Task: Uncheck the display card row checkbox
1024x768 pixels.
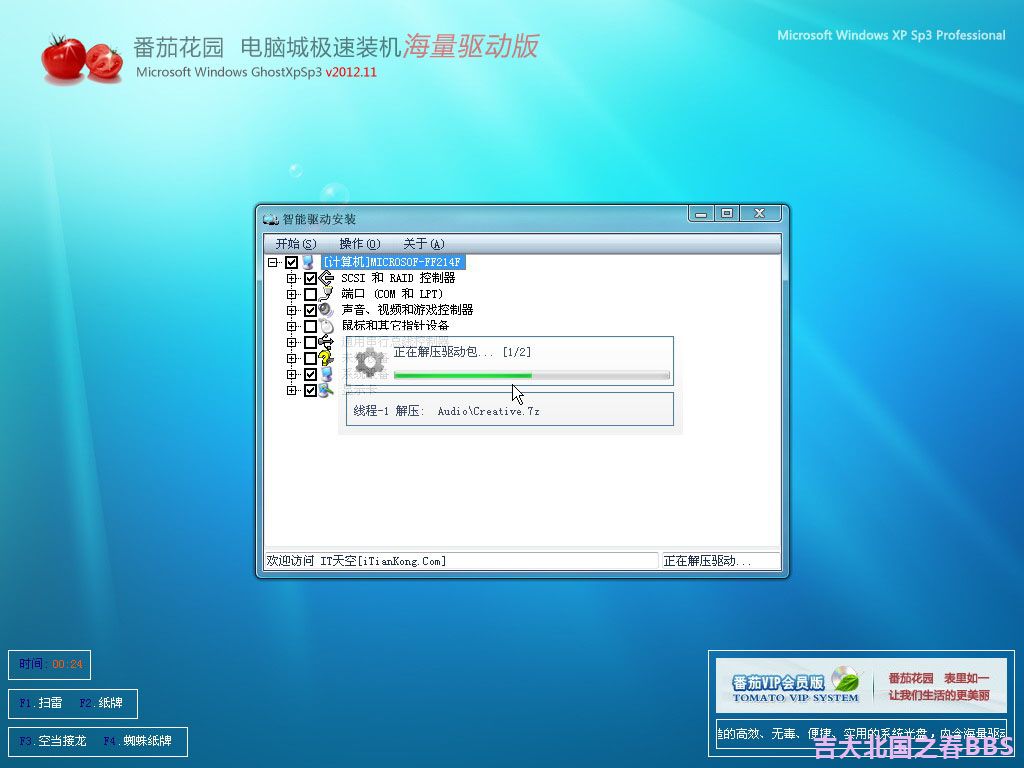Action: coord(310,391)
